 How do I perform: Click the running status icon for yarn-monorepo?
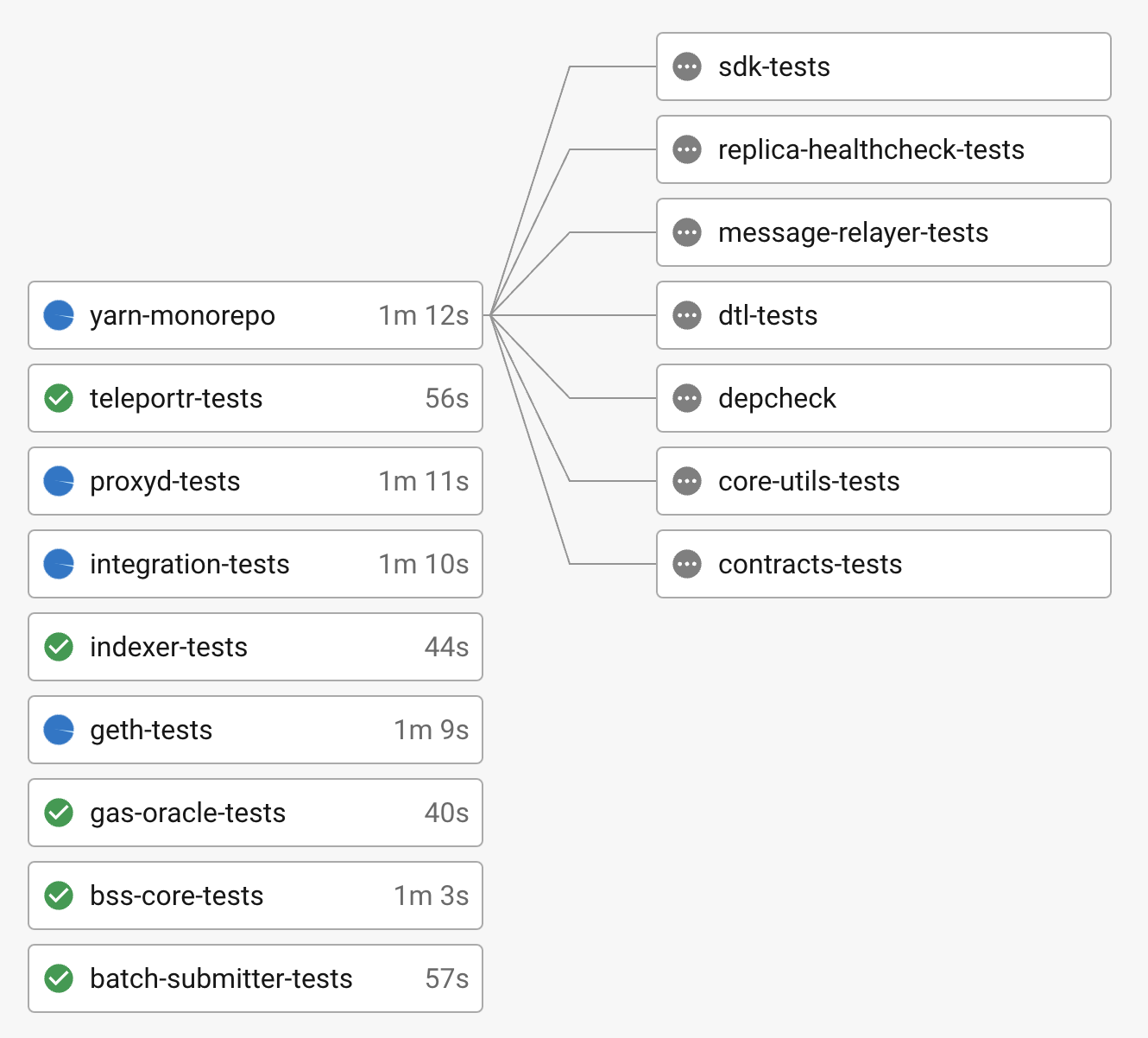pyautogui.click(x=59, y=315)
